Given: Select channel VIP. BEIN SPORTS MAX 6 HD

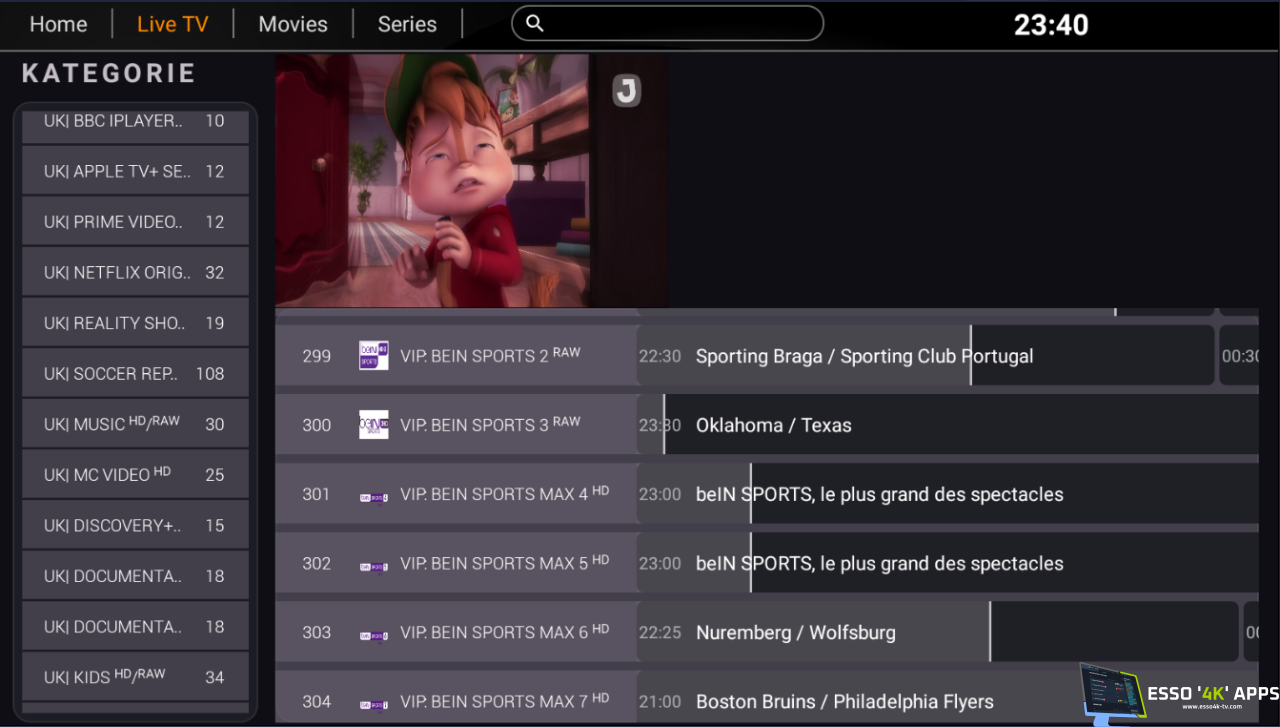Looking at the screenshot, I should click(456, 632).
